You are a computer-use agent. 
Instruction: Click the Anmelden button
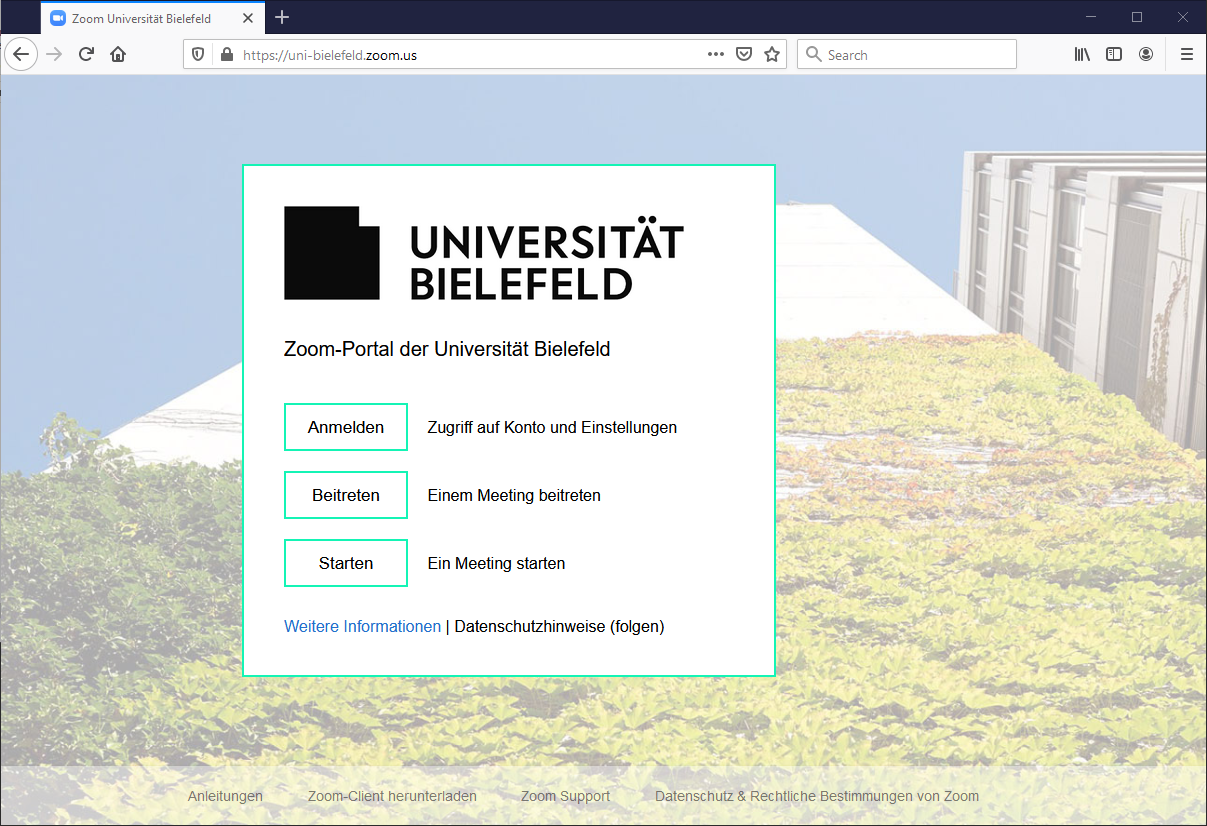346,427
